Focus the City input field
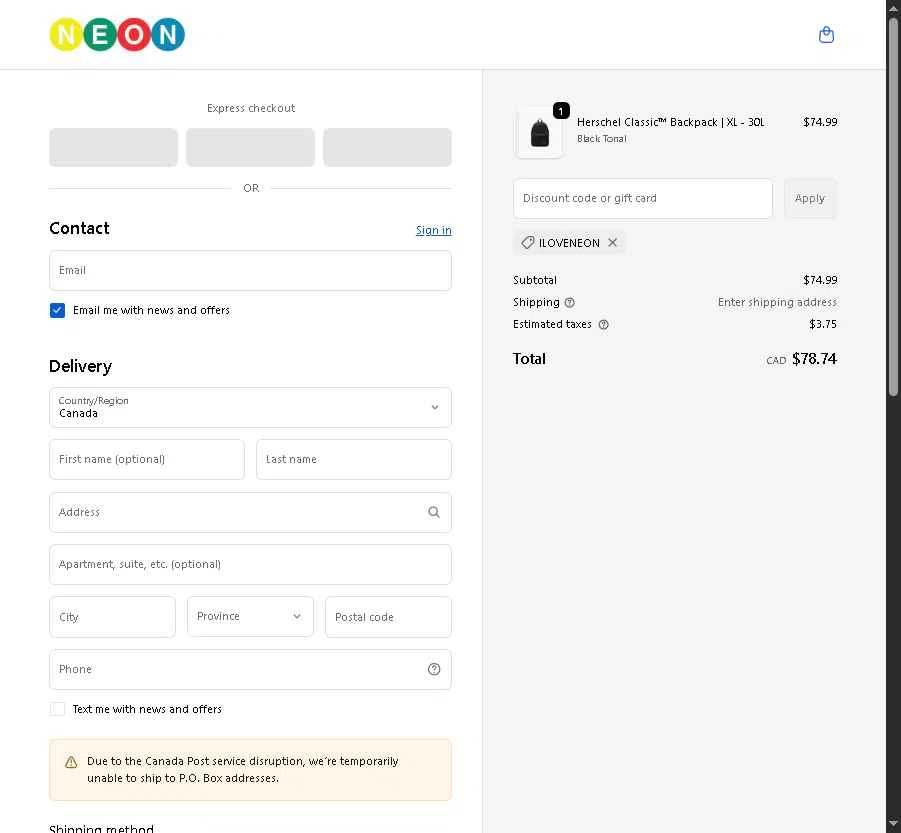Screen dimensions: 901x833 click(112, 616)
